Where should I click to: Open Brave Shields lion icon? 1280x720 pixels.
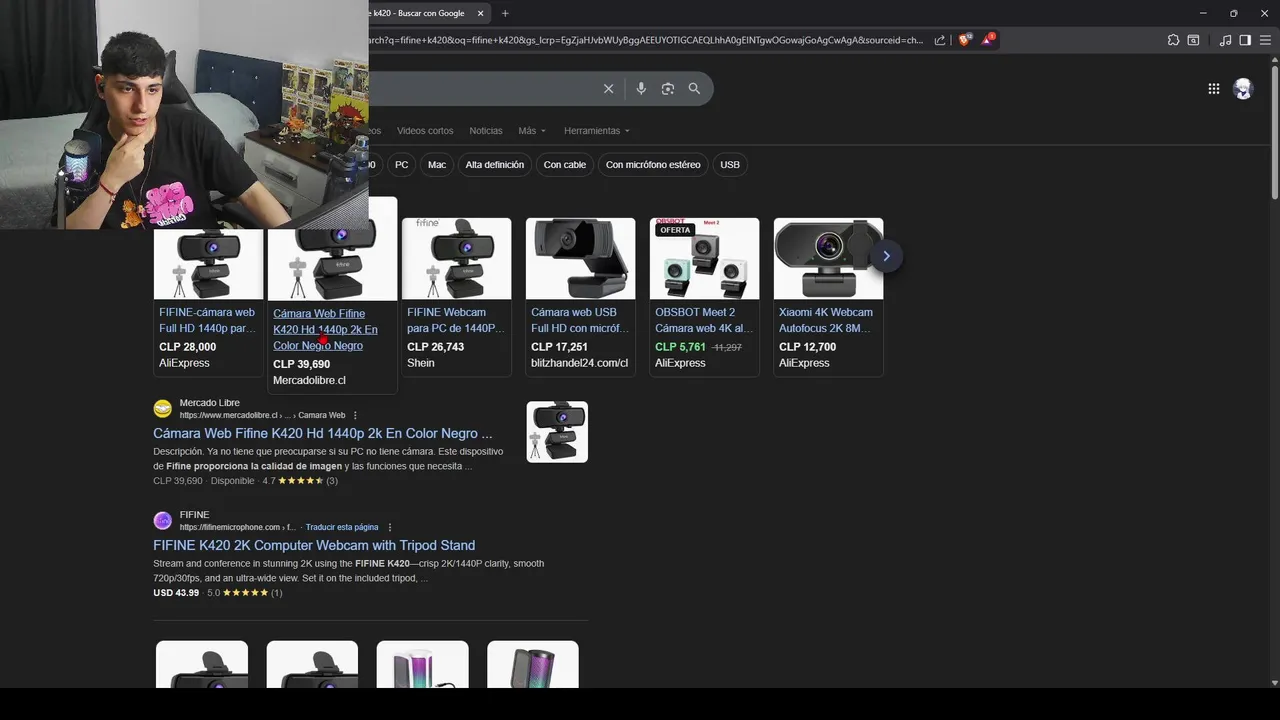pyautogui.click(x=965, y=40)
